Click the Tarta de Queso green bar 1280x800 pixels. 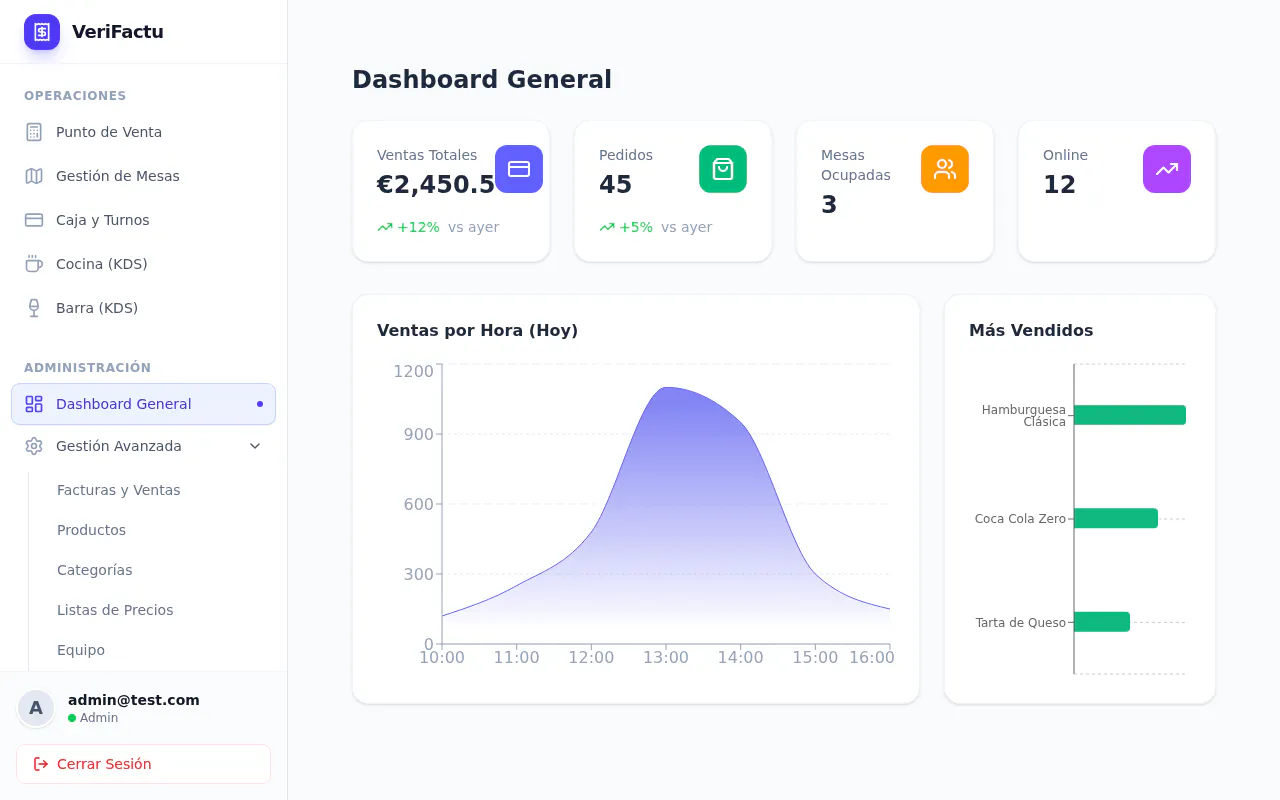click(x=1102, y=622)
